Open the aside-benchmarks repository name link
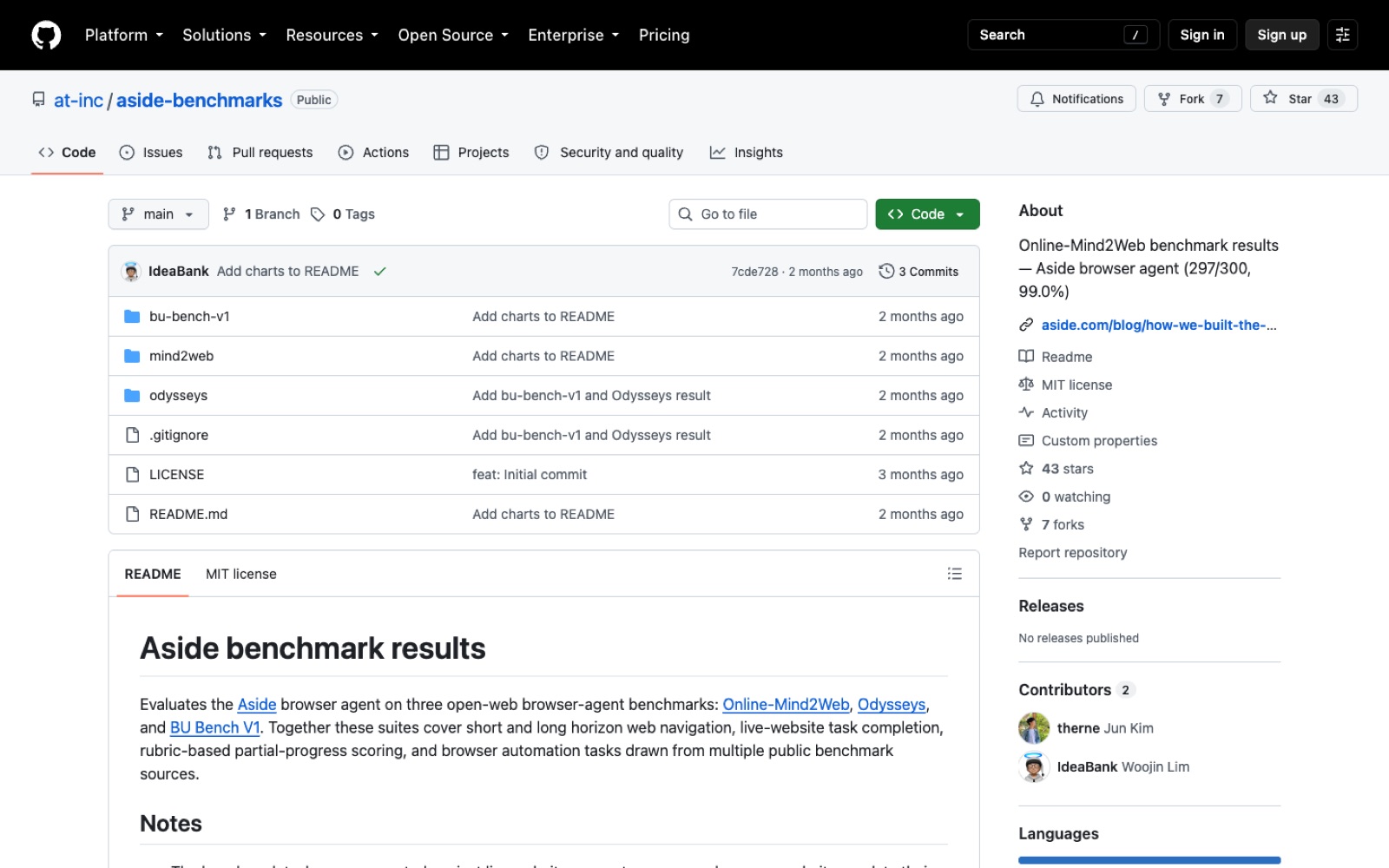1389x868 pixels. coord(199,101)
